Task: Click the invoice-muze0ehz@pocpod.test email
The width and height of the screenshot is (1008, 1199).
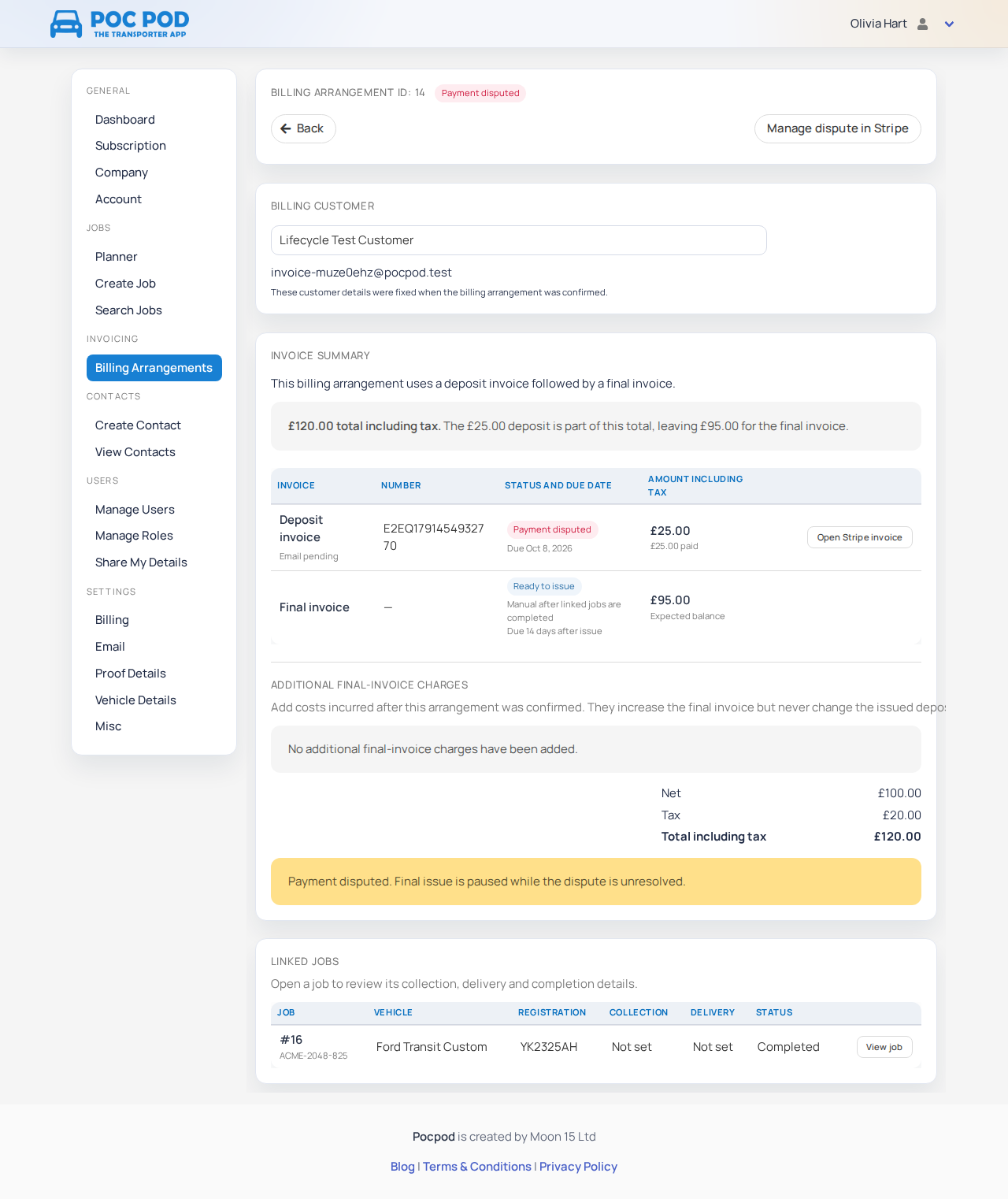Action: [x=361, y=273]
